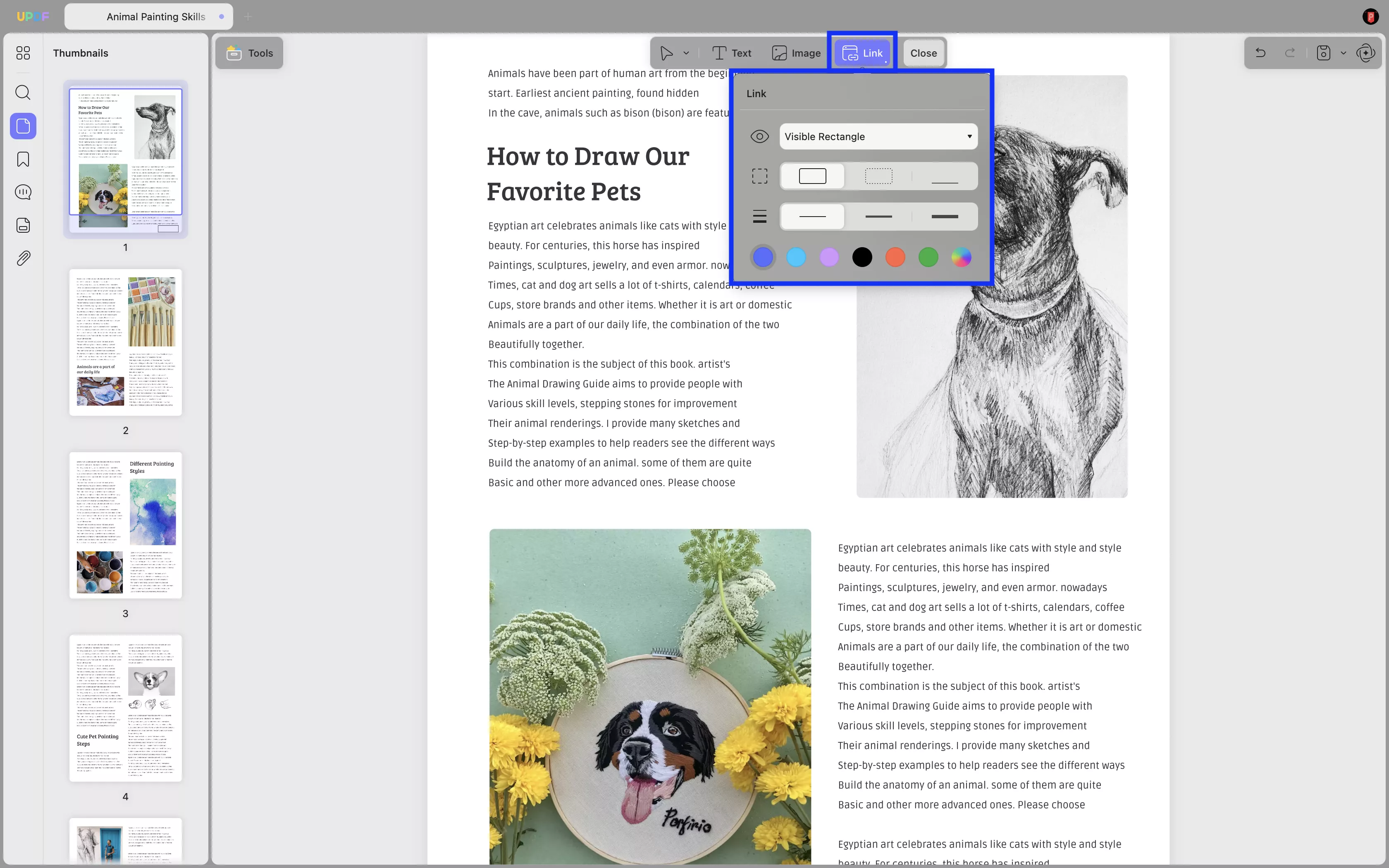Open the search panel in sidebar
The height and width of the screenshot is (868, 1389).
click(23, 93)
